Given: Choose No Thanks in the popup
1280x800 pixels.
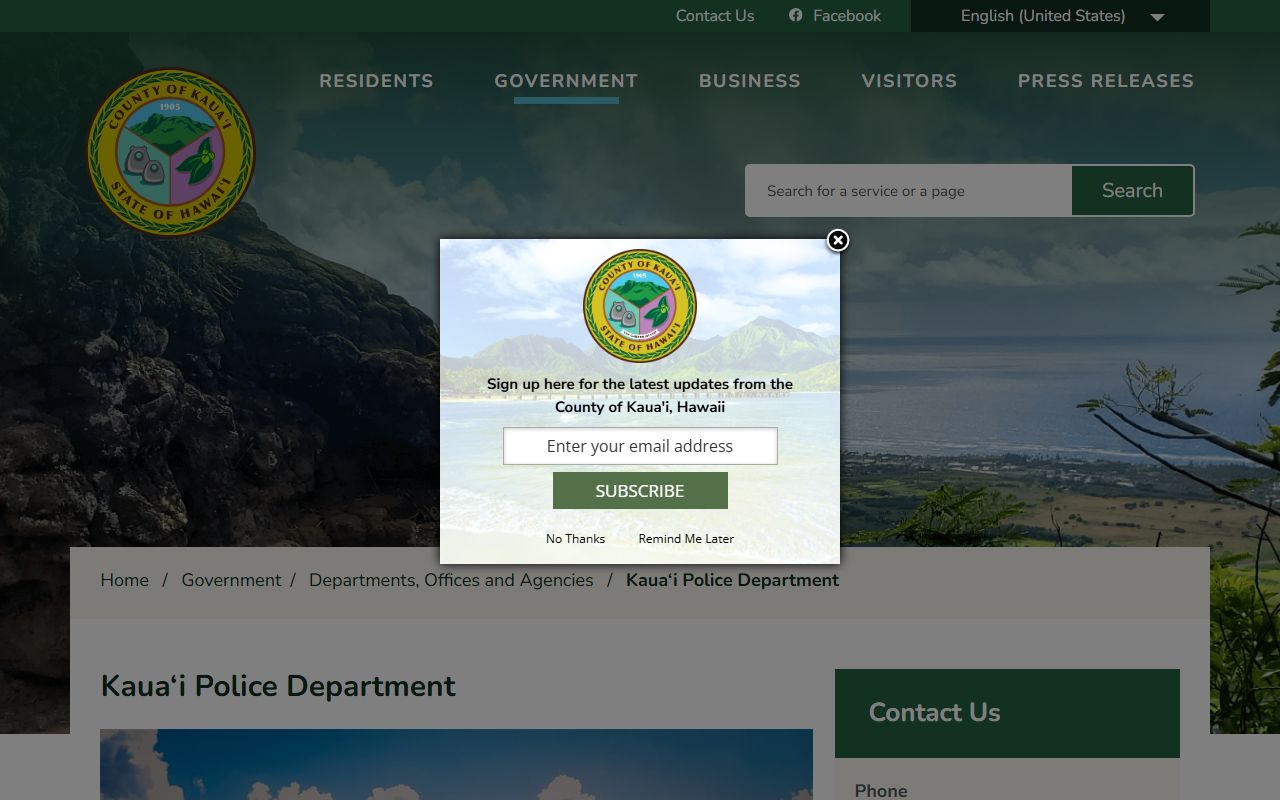Looking at the screenshot, I should [x=575, y=539].
